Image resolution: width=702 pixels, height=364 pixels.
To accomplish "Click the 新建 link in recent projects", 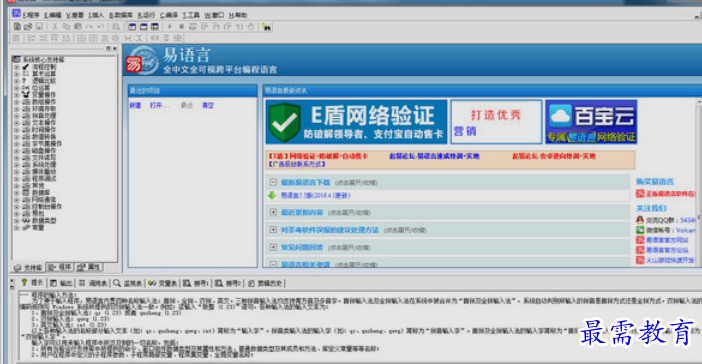I will (135, 106).
